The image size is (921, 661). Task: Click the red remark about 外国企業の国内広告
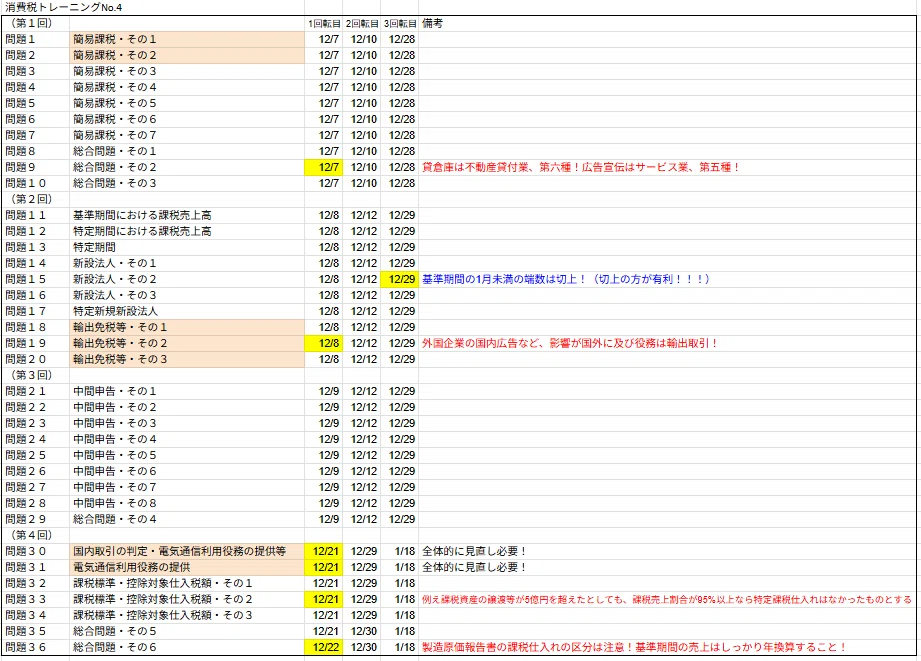pyautogui.click(x=570, y=343)
